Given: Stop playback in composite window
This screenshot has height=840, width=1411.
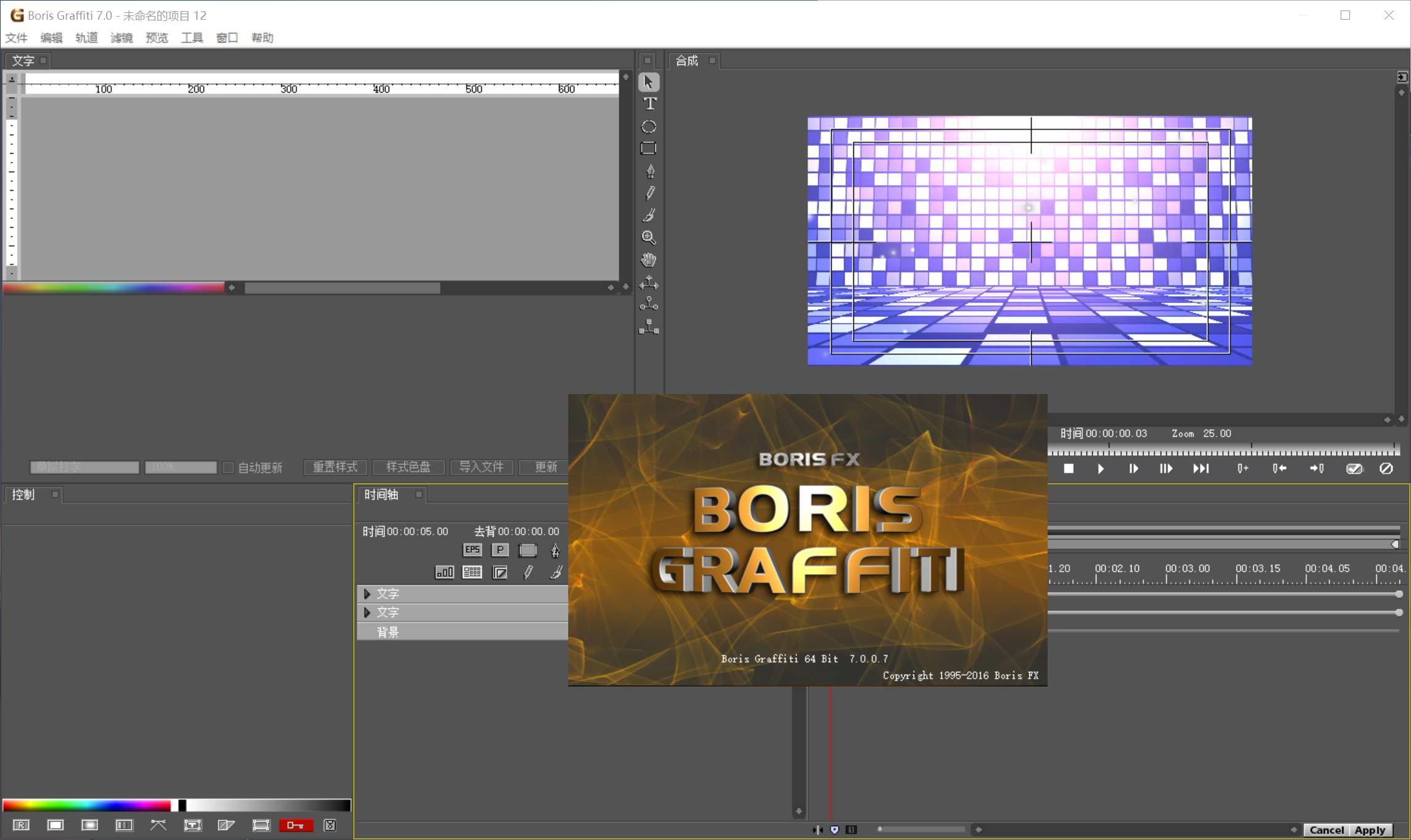Looking at the screenshot, I should tap(1069, 469).
